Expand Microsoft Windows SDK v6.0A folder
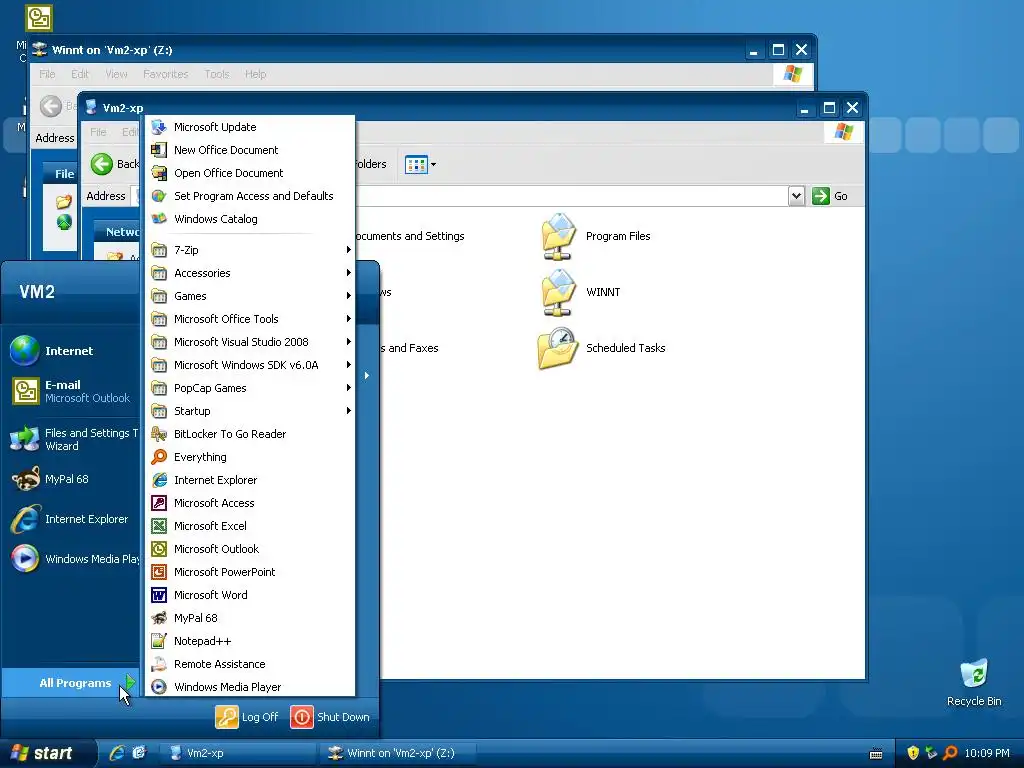The width and height of the screenshot is (1024, 768). pyautogui.click(x=250, y=364)
